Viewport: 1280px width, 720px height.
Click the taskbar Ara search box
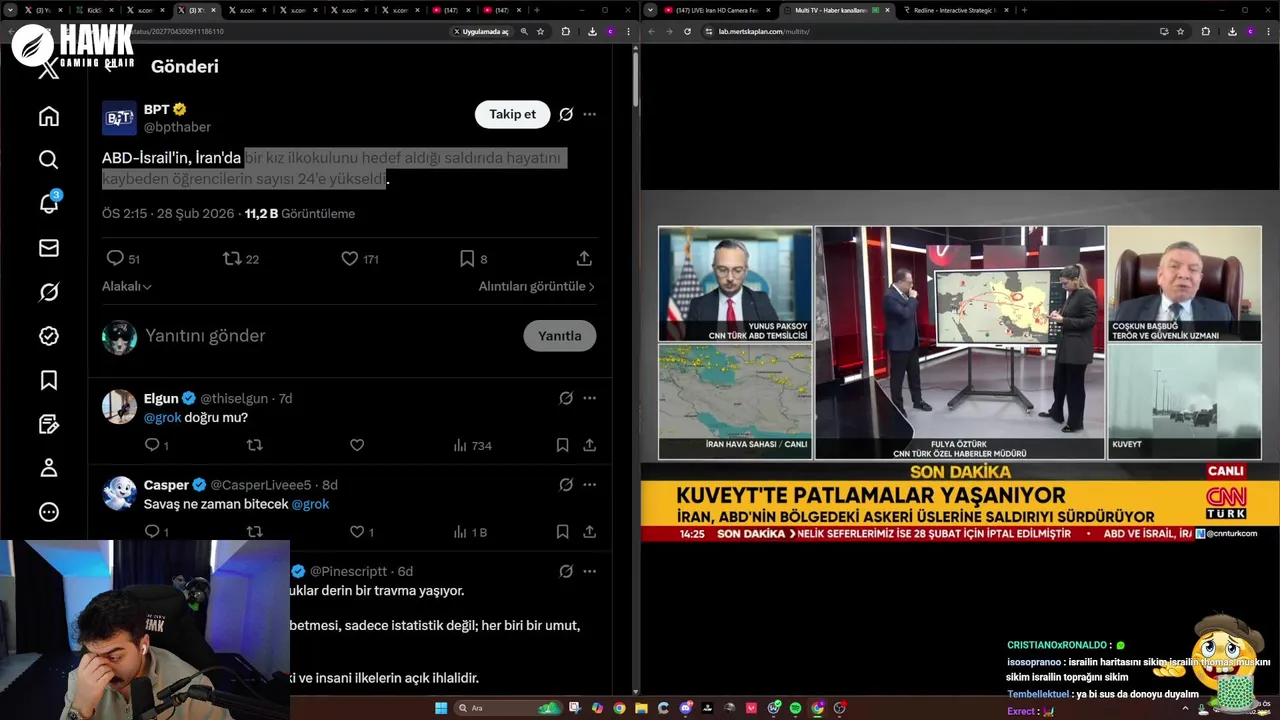point(510,708)
